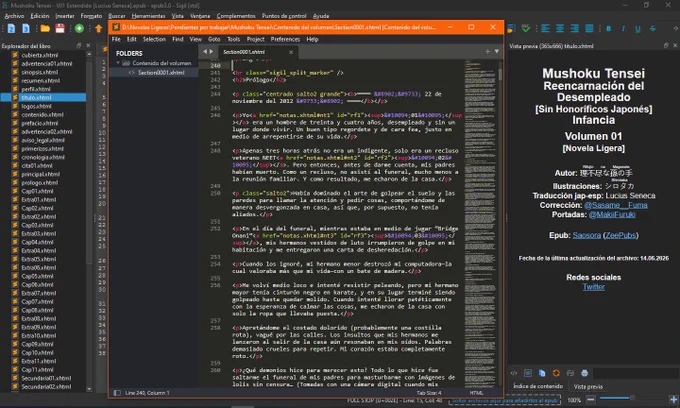This screenshot has width=680, height=408.
Task: Select Tab Size: 4 in Sublime status bar
Action: click(428, 393)
